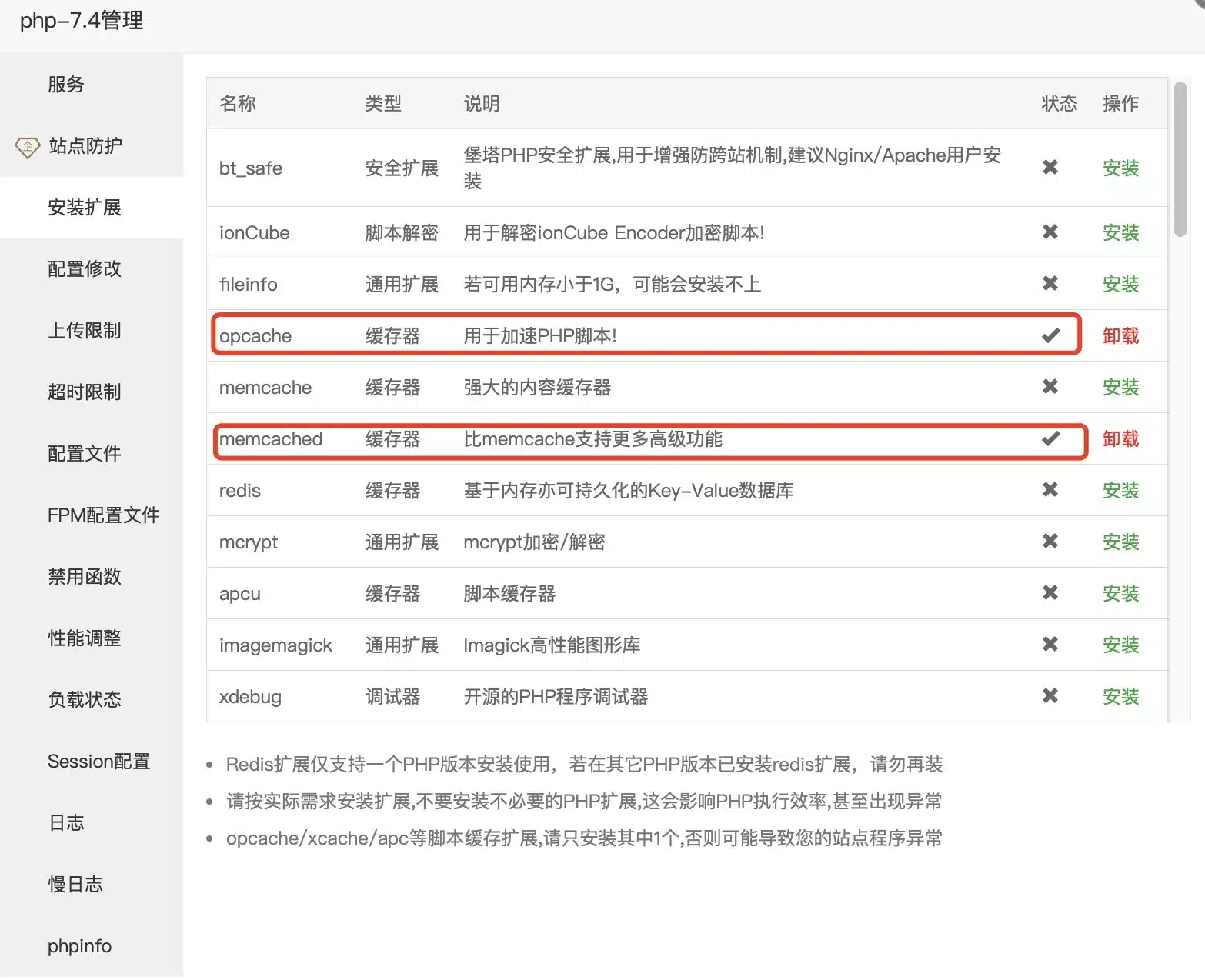Open the phpinfo sidebar item

pos(92,946)
